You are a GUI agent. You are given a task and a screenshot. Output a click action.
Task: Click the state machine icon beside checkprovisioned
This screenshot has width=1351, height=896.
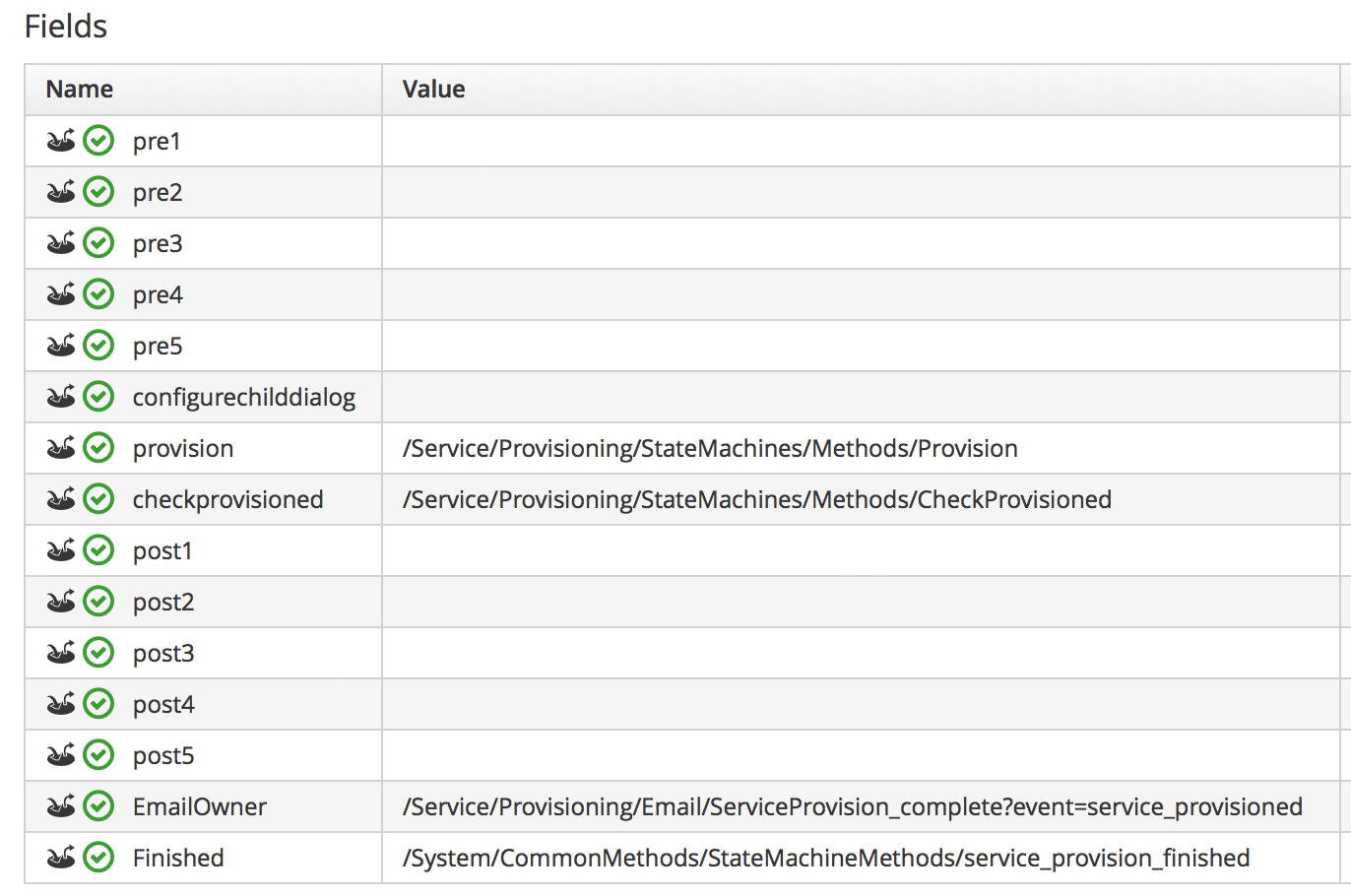[61, 499]
